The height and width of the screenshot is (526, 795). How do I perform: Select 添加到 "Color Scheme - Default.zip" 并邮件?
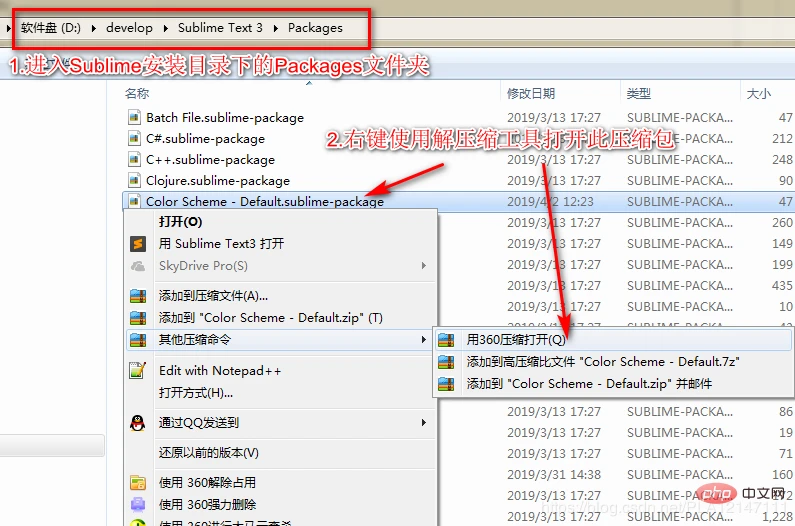pos(589,384)
